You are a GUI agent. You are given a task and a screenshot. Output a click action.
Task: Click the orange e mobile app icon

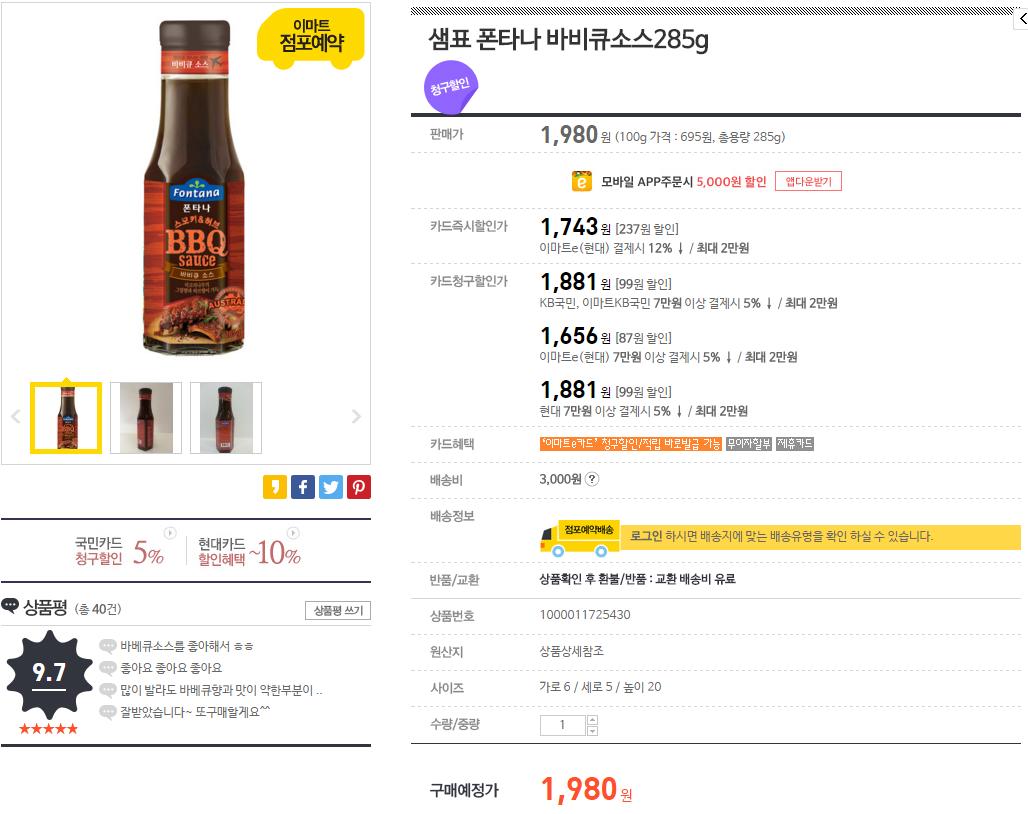pyautogui.click(x=581, y=181)
